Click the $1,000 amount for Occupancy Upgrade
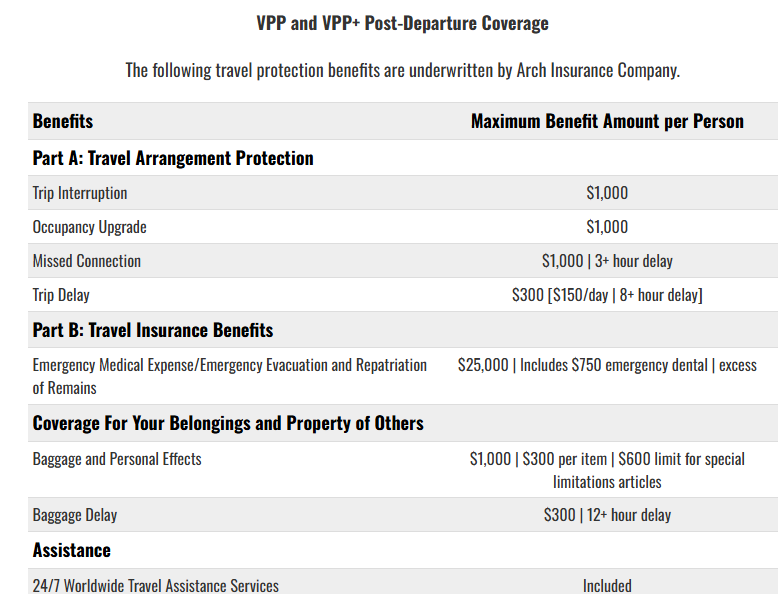 point(607,227)
